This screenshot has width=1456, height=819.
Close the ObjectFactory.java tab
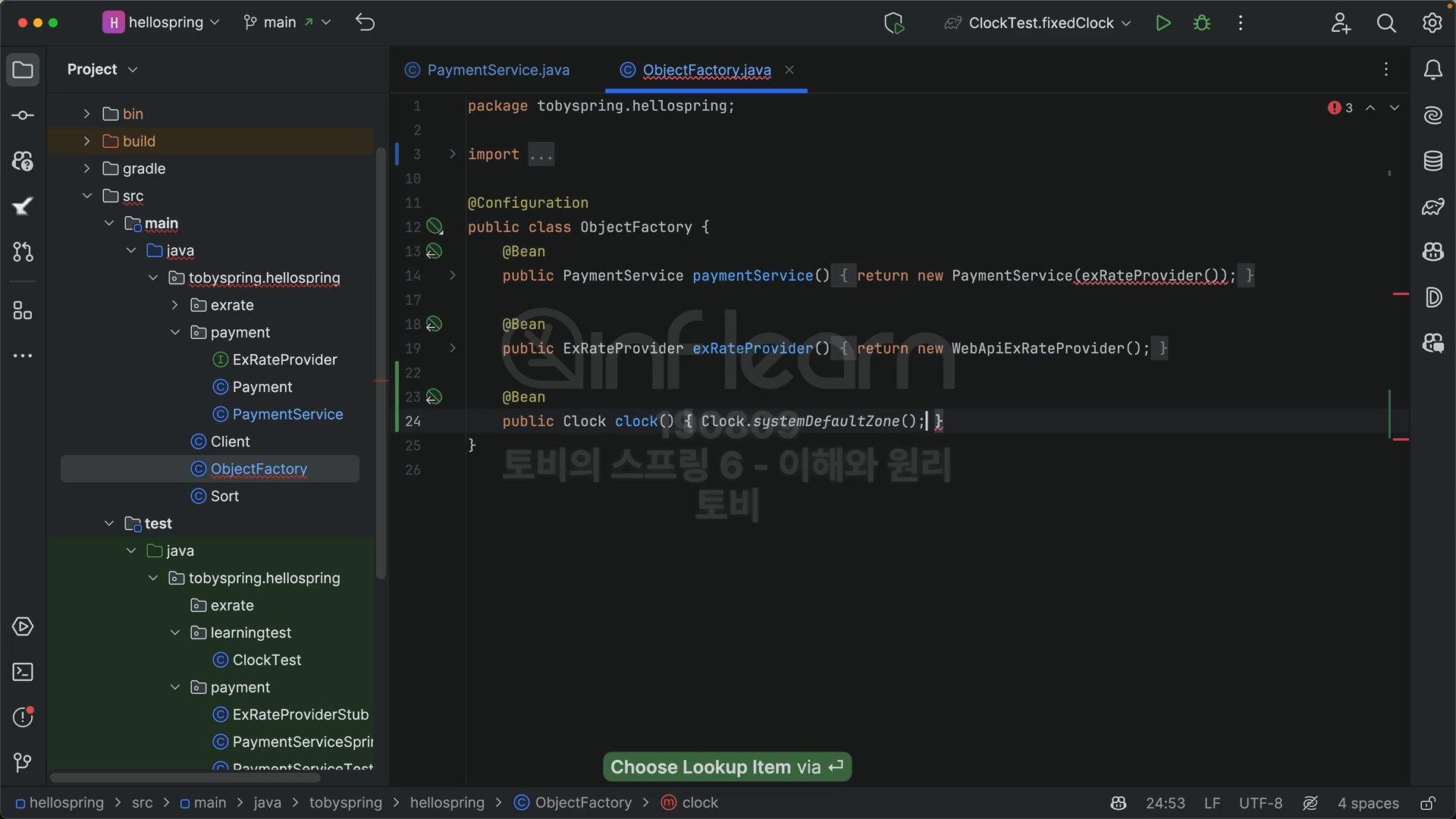coord(789,70)
